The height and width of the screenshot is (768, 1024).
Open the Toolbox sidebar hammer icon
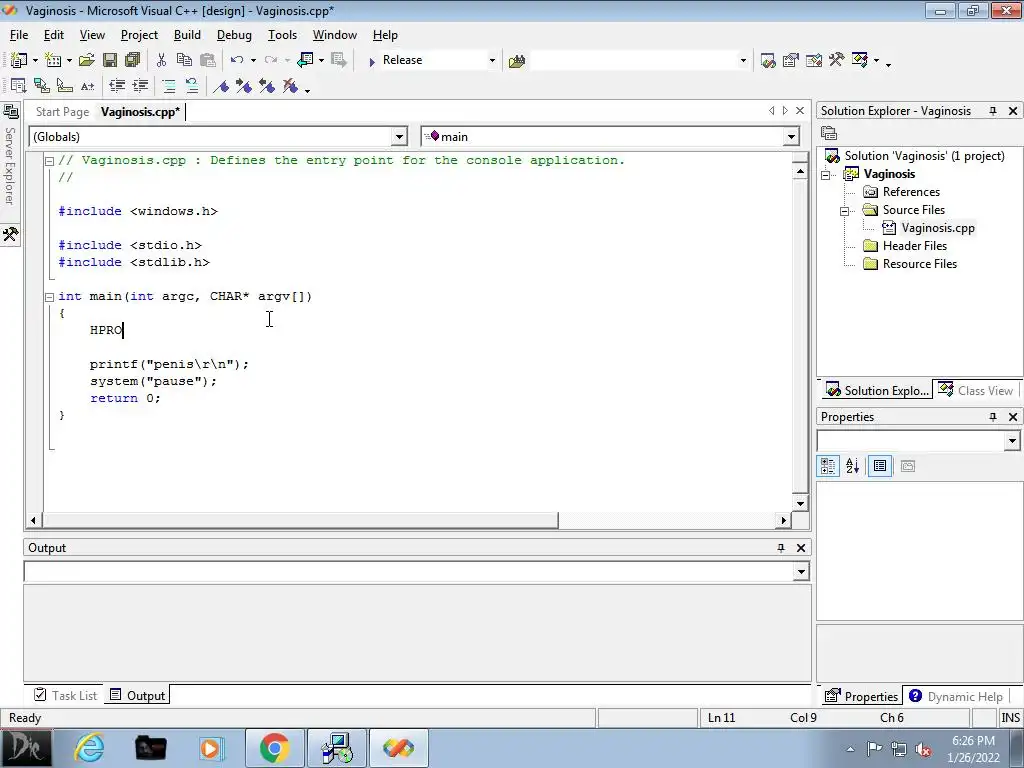click(x=10, y=234)
